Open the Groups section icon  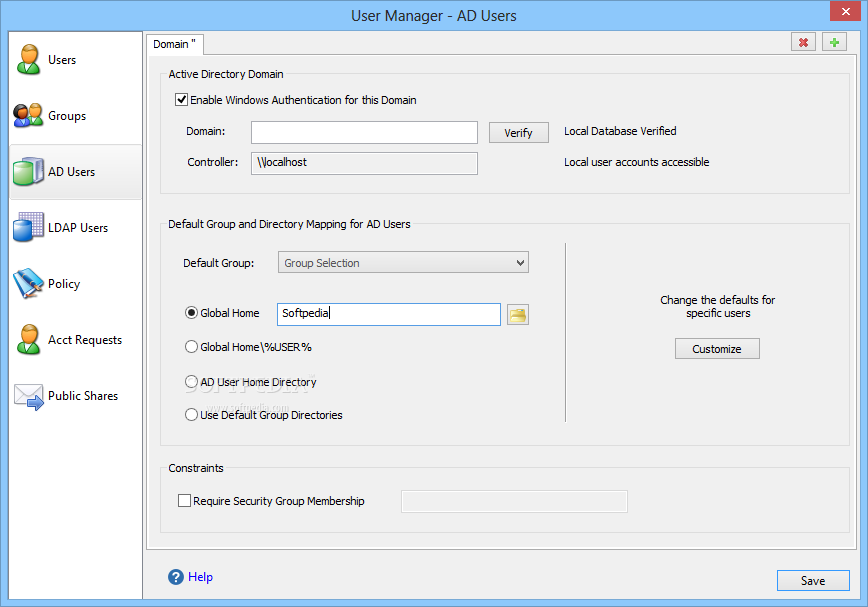[x=28, y=115]
